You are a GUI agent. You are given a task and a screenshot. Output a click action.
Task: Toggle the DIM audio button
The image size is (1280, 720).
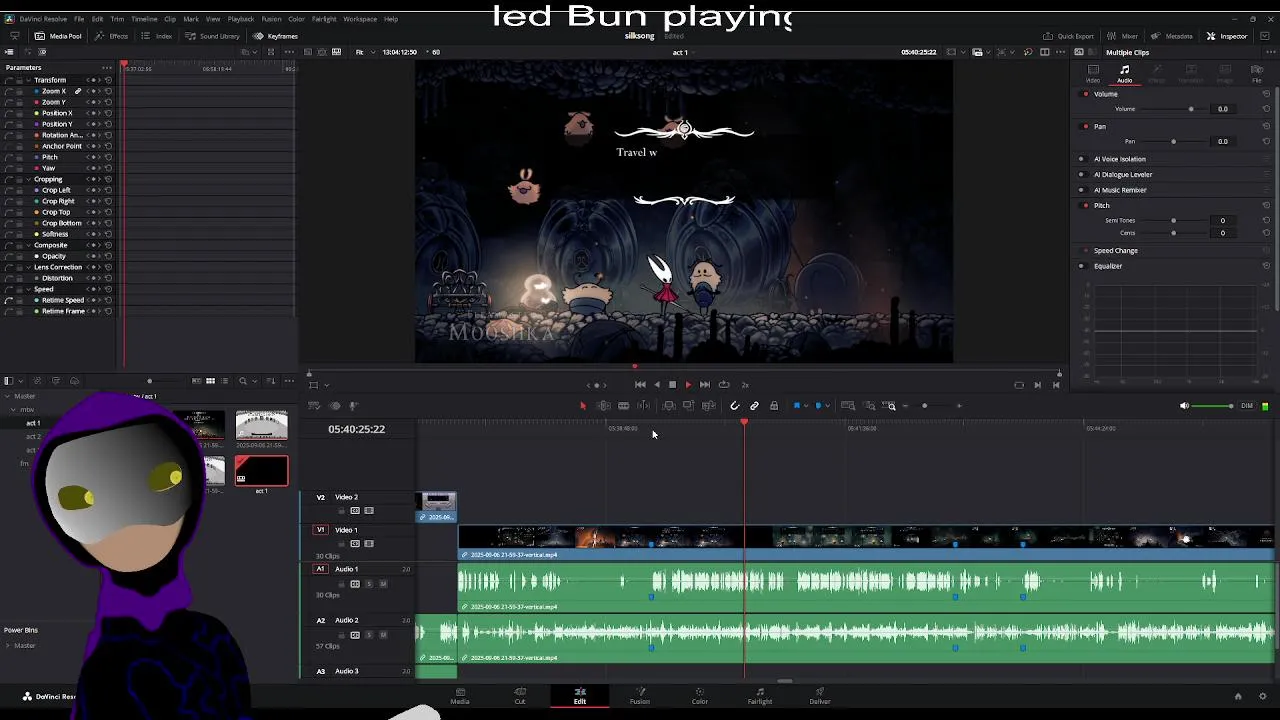(x=1247, y=406)
